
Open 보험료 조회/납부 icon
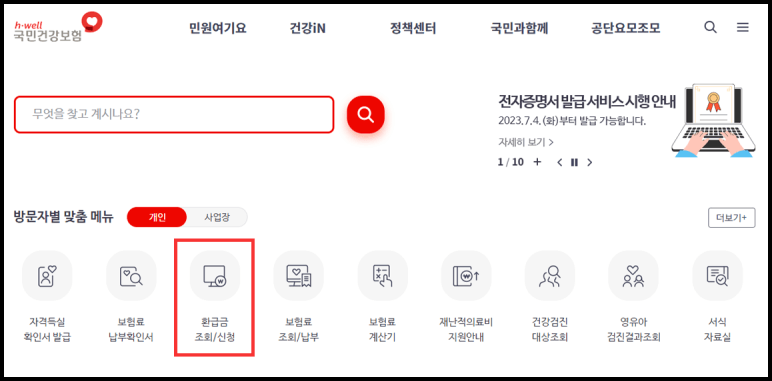coord(298,275)
